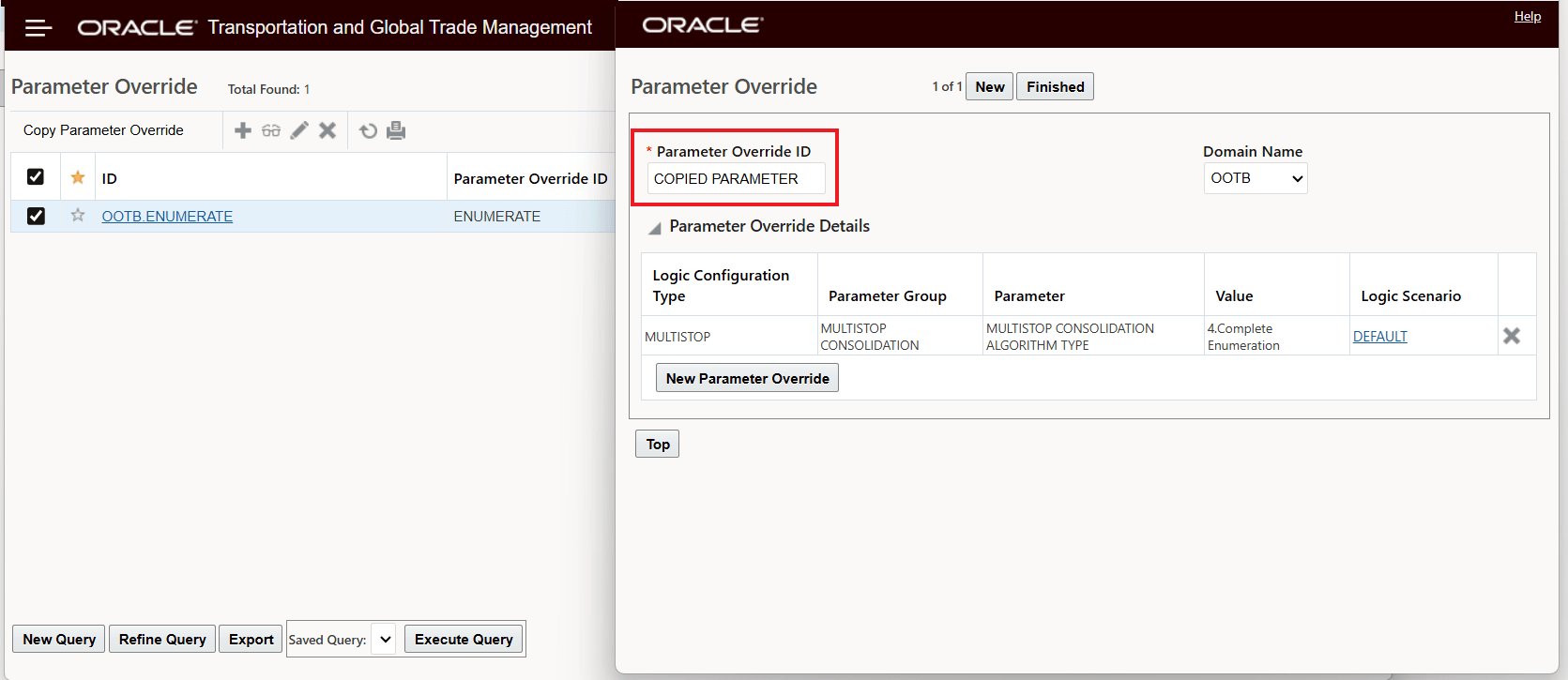Viewport: 1568px width, 680px height.
Task: Click the New Query button
Action: pos(59,640)
